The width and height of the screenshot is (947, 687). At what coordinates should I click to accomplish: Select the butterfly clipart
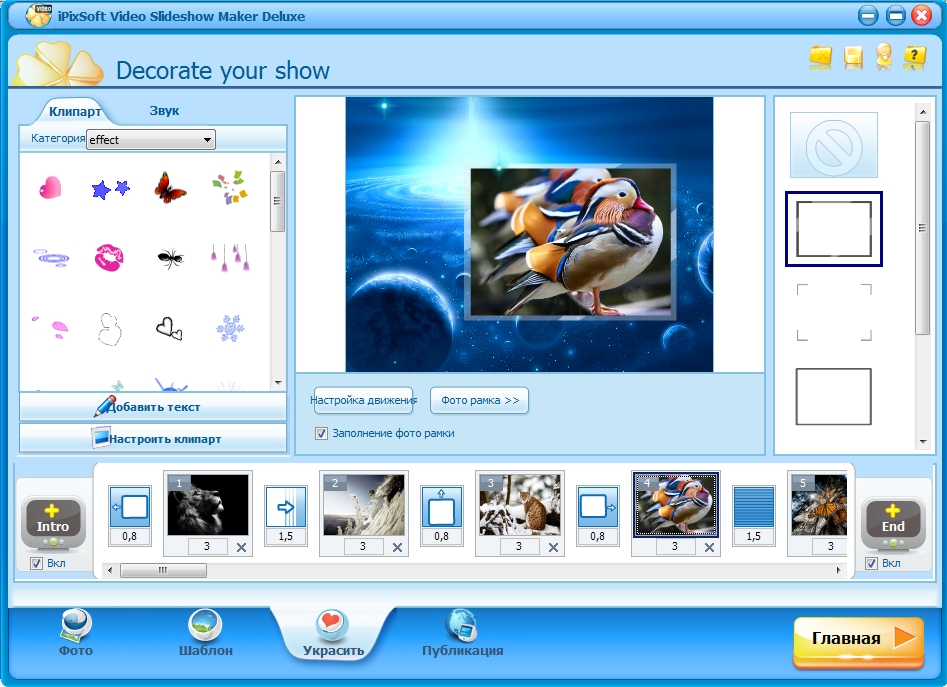pos(170,187)
